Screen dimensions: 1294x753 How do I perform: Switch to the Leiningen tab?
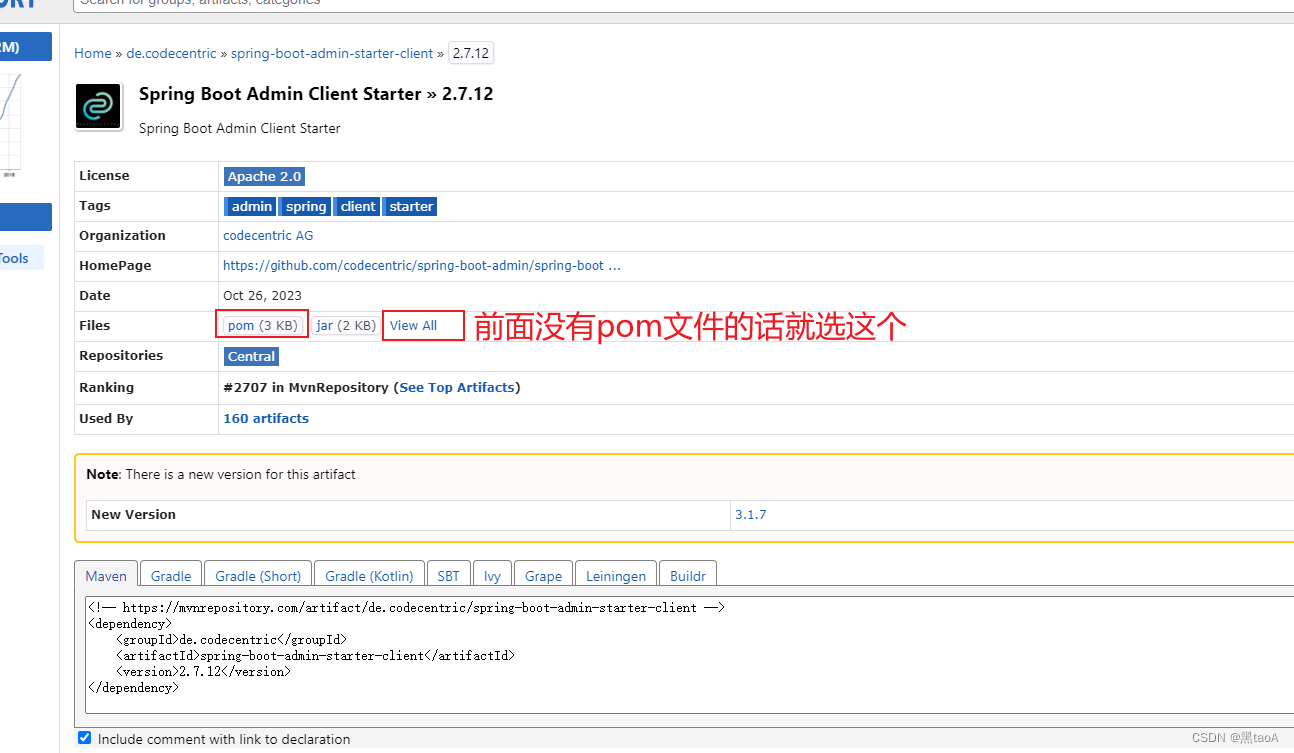click(x=616, y=576)
